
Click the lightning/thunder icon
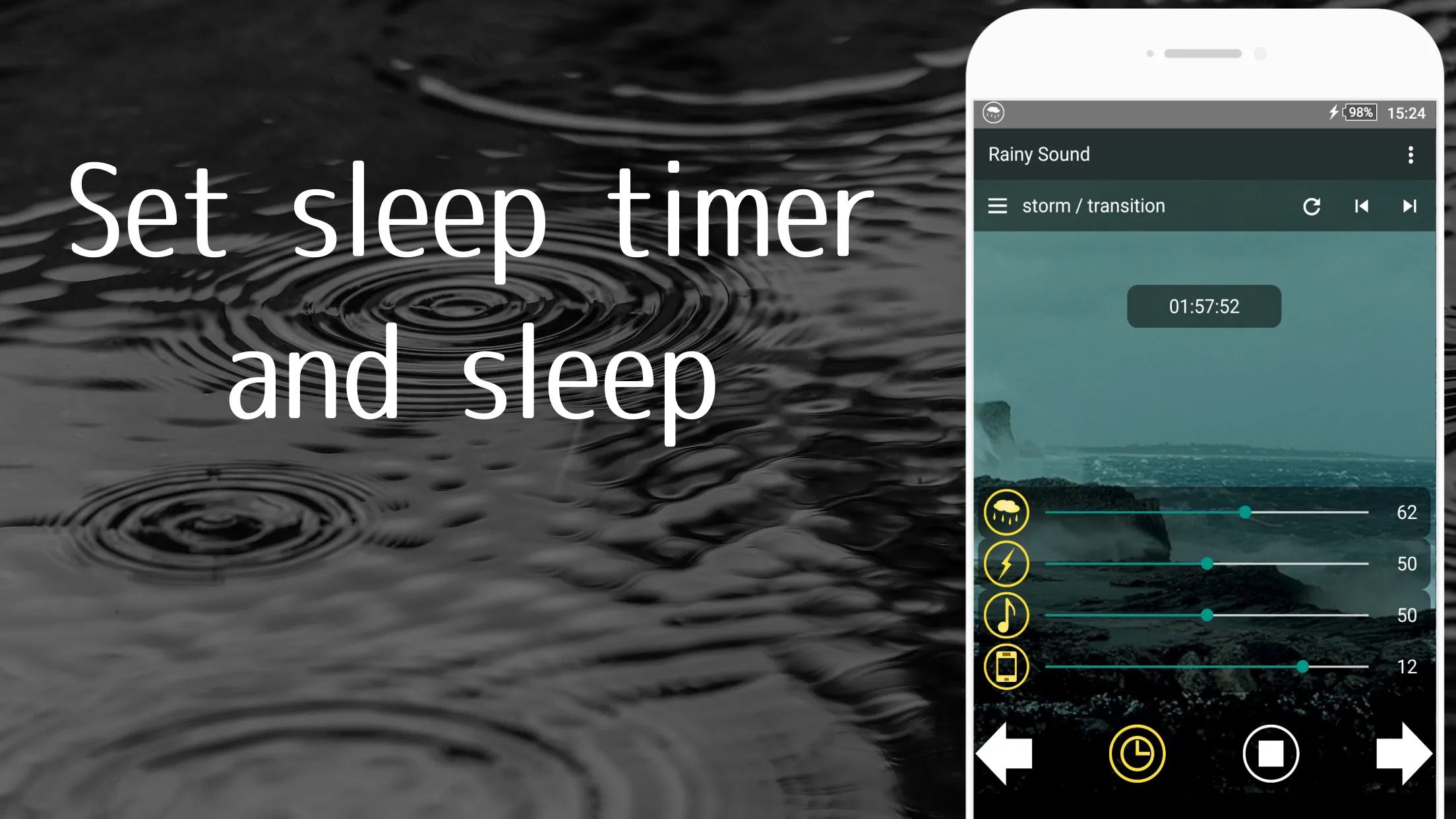[x=1006, y=563]
